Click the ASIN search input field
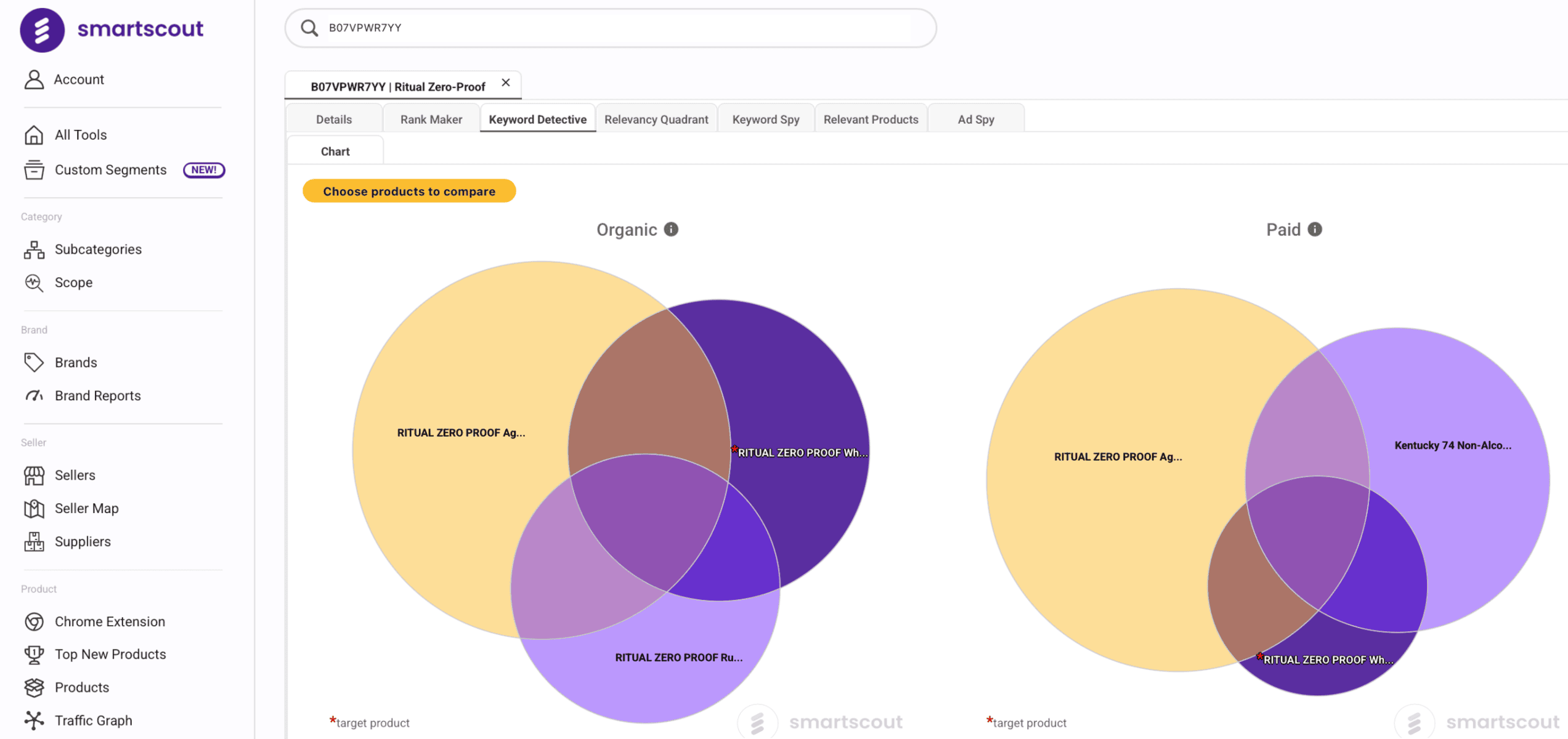This screenshot has width=1568, height=739. click(616, 28)
